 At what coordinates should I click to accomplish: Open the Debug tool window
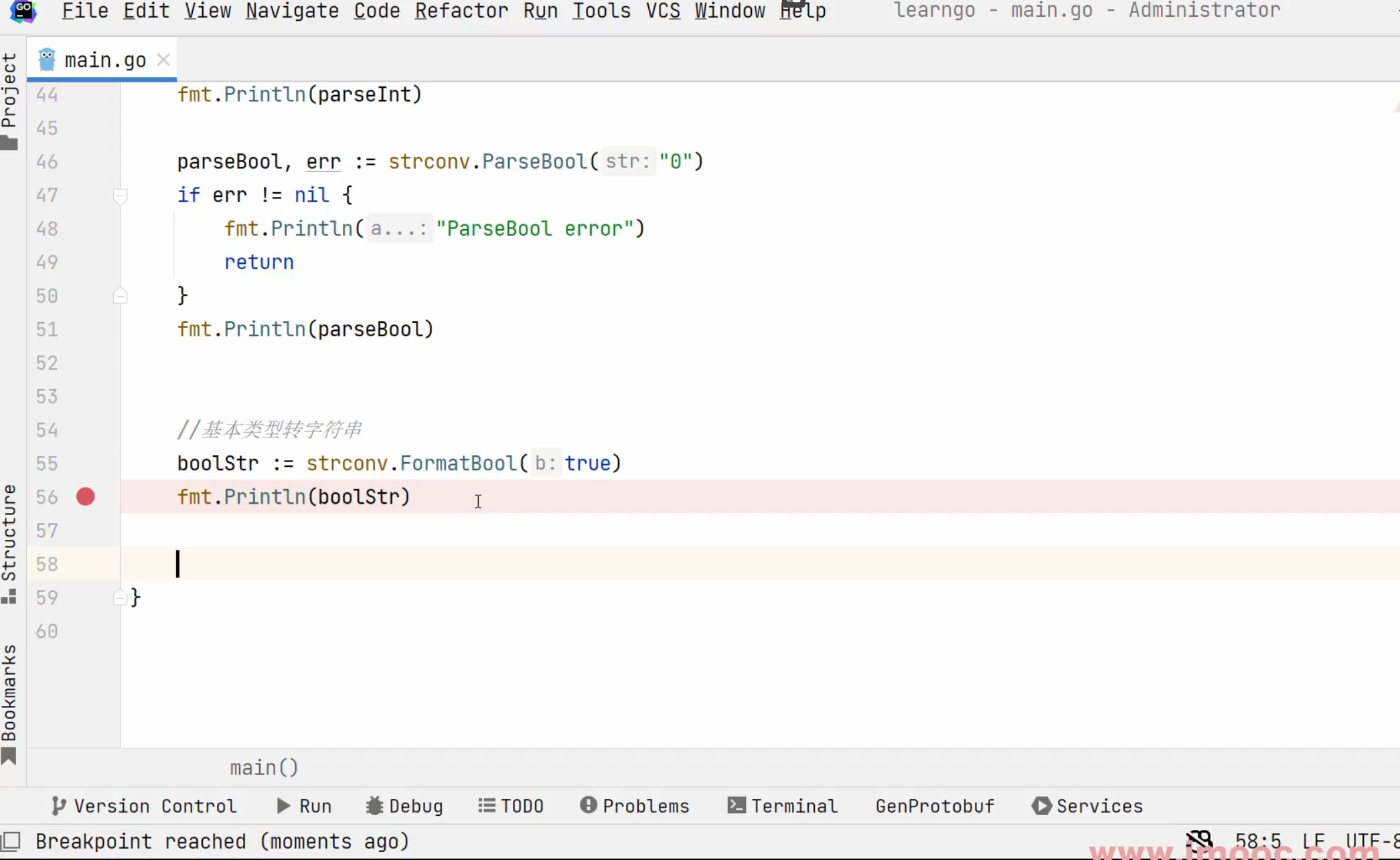(404, 806)
